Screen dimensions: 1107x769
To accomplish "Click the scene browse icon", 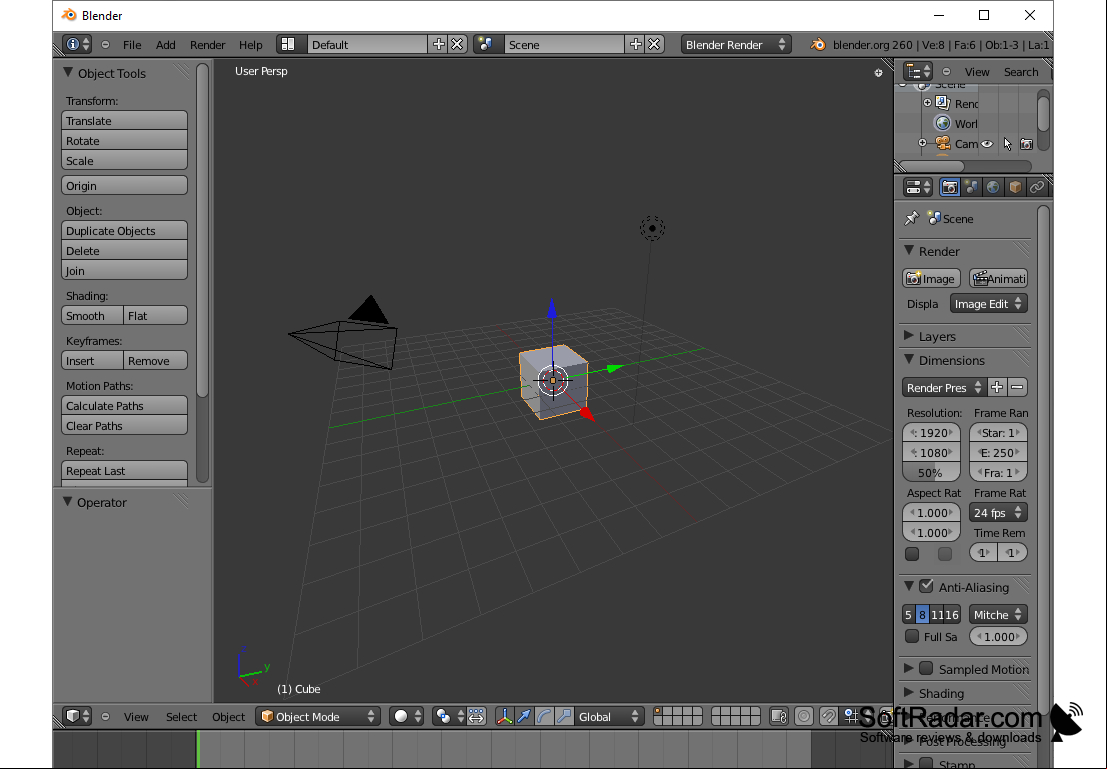I will pyautogui.click(x=485, y=44).
